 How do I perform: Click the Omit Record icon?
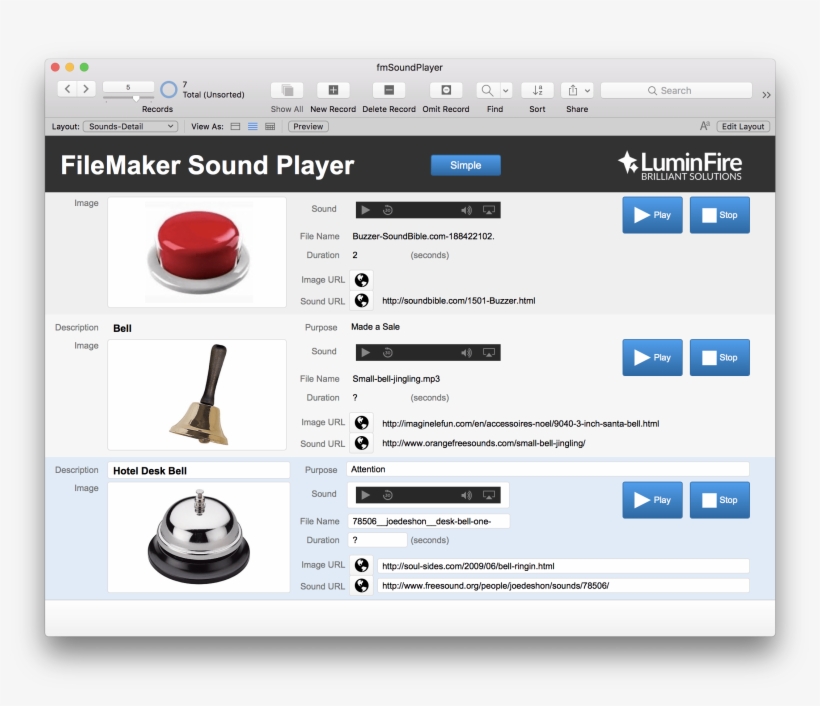(x=446, y=90)
